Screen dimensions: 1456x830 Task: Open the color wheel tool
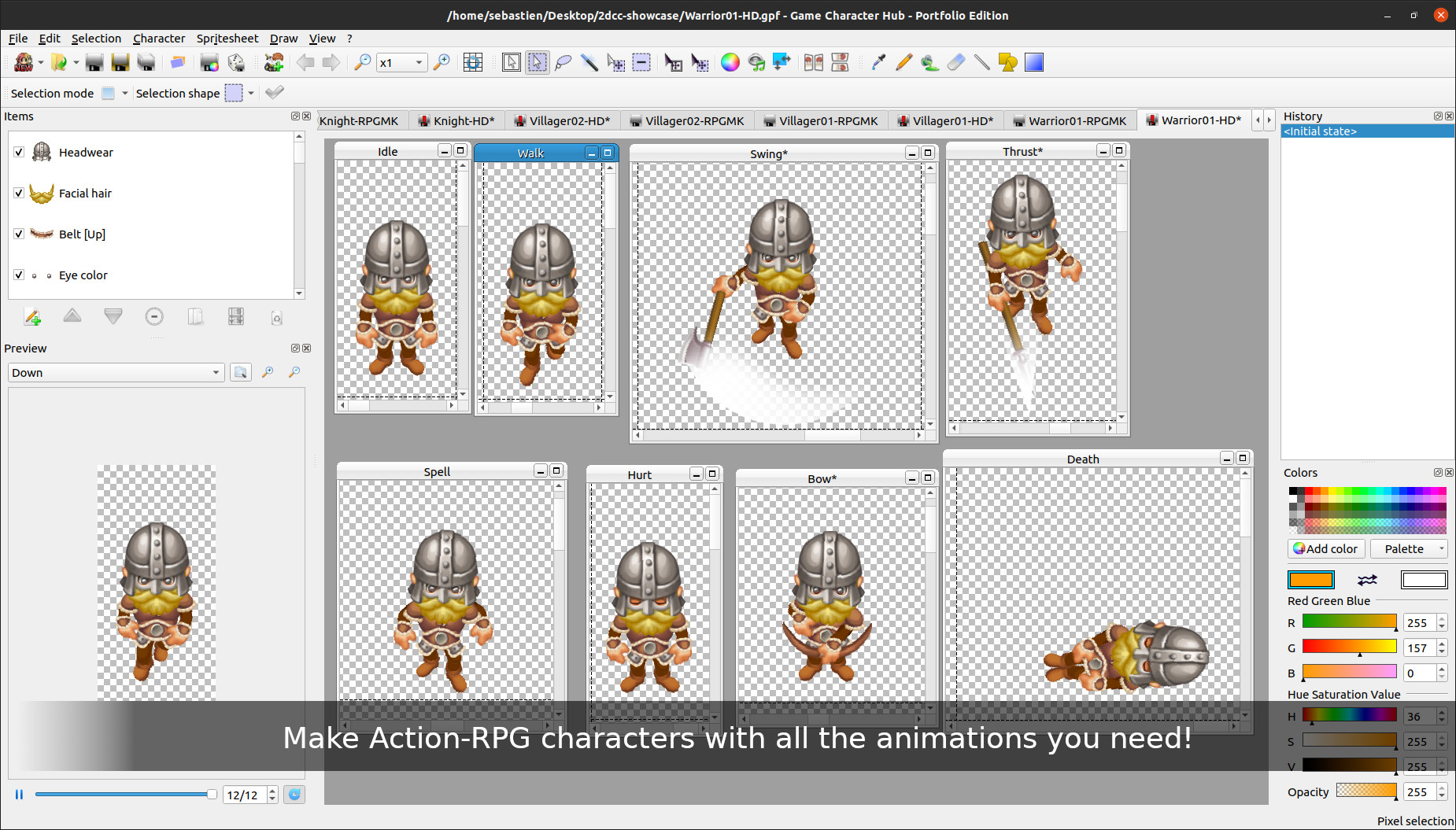pyautogui.click(x=730, y=62)
